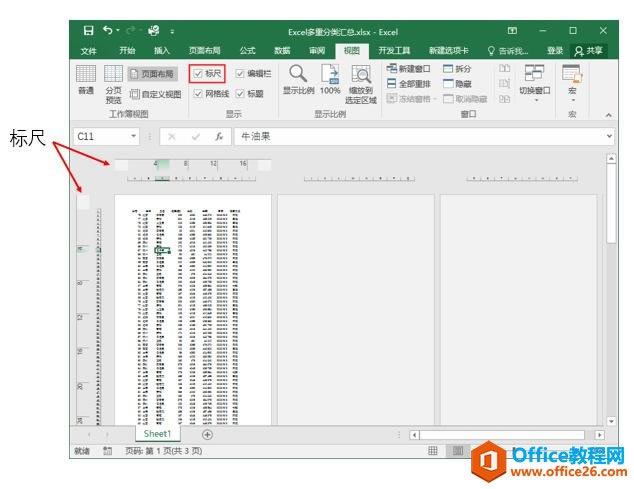This screenshot has width=634, height=489.
Task: Click the horizontal scrollbar track
Action: click(x=502, y=435)
